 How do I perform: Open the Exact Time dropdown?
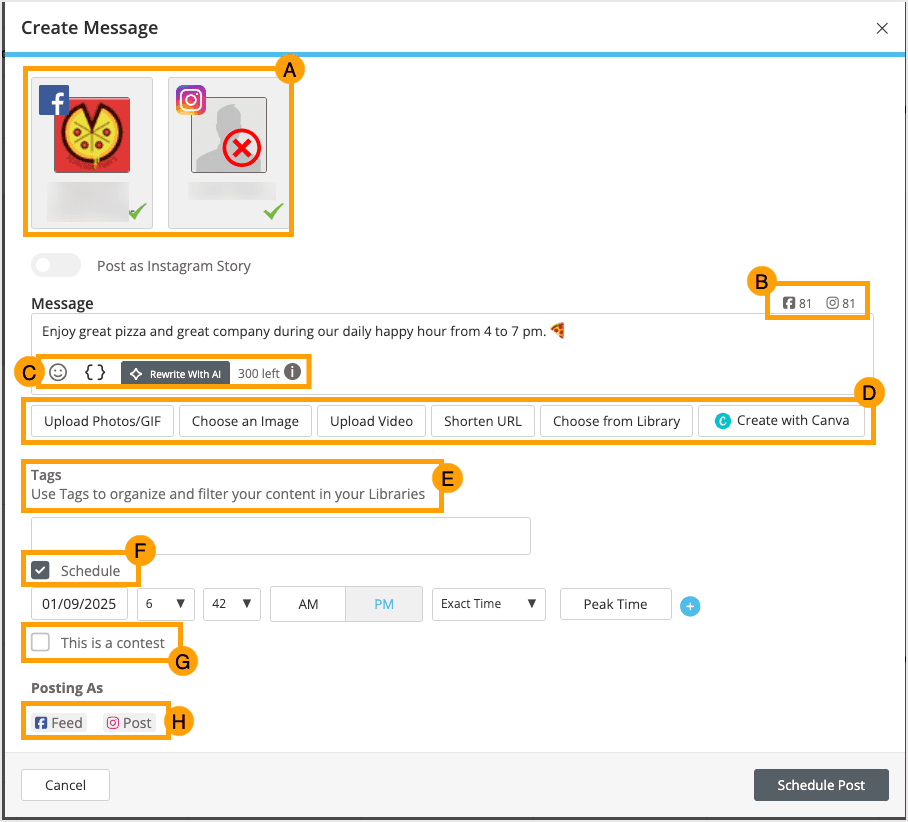click(488, 604)
